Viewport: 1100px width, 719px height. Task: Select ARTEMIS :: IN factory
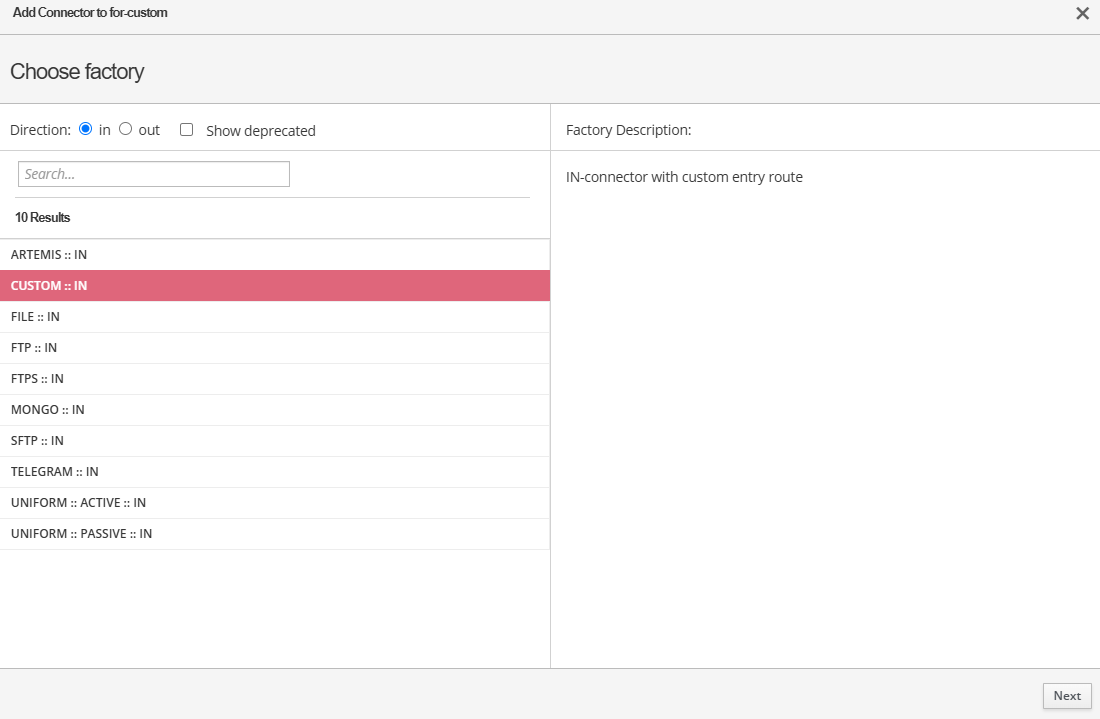49,255
